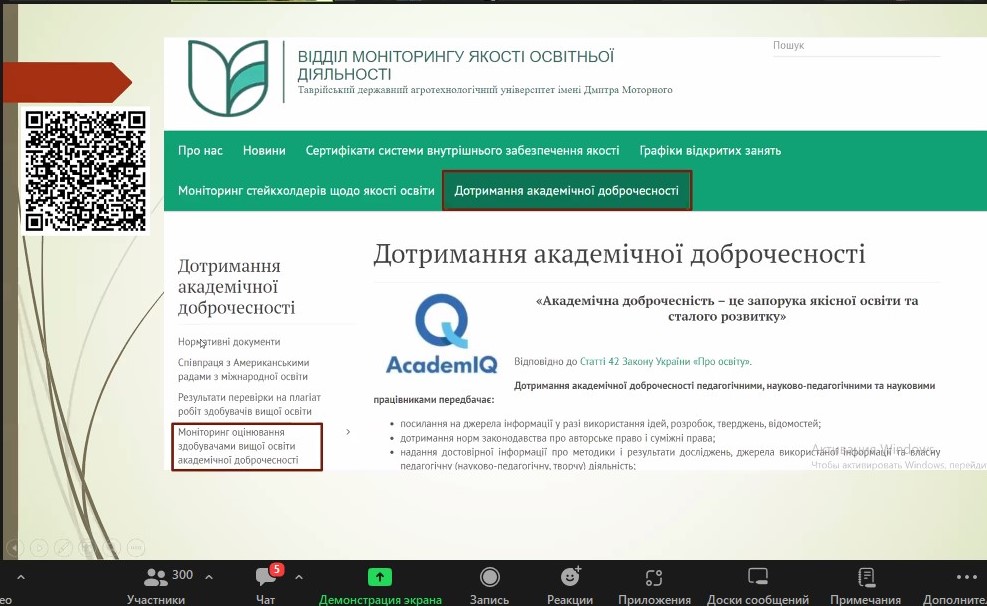Expand the video options caret beside Видео

[x=21, y=576]
